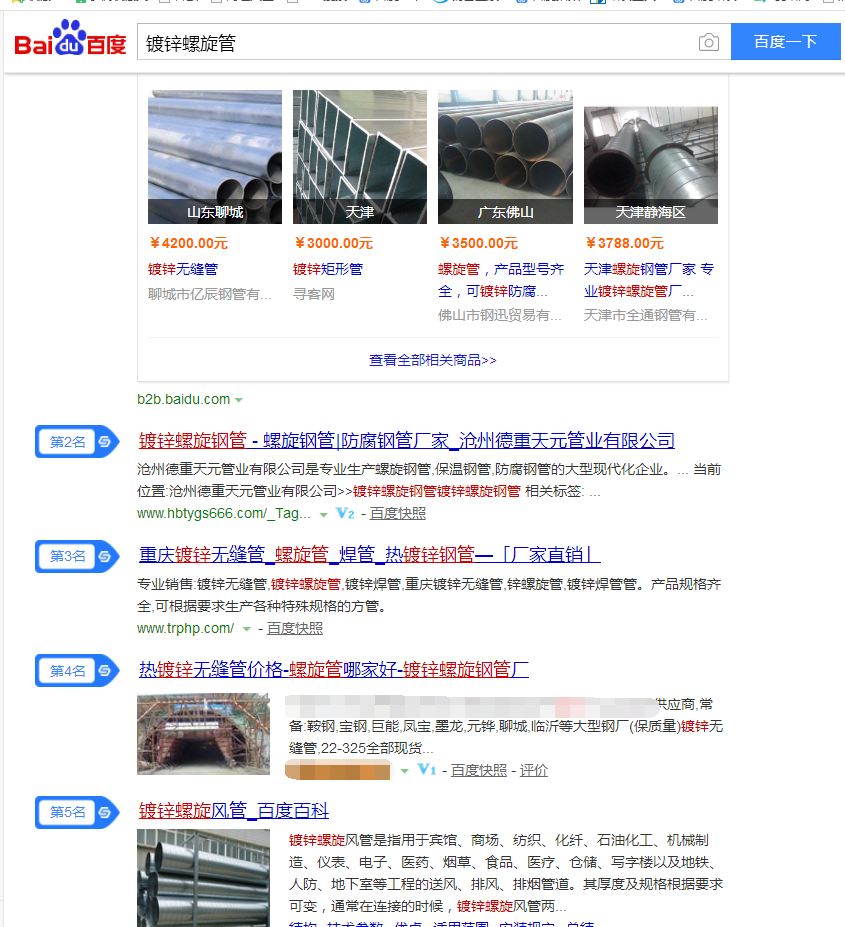Open the 评价 link
The height and width of the screenshot is (927, 845).
click(534, 770)
